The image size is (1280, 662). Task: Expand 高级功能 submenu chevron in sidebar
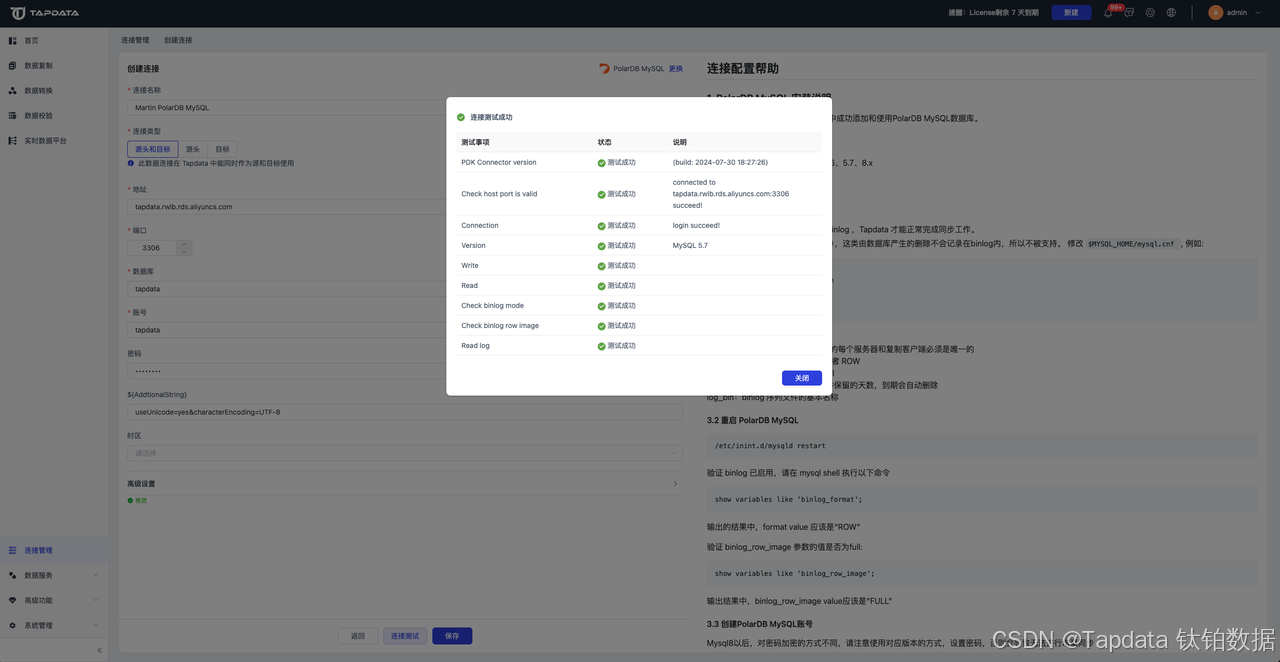[x=96, y=600]
